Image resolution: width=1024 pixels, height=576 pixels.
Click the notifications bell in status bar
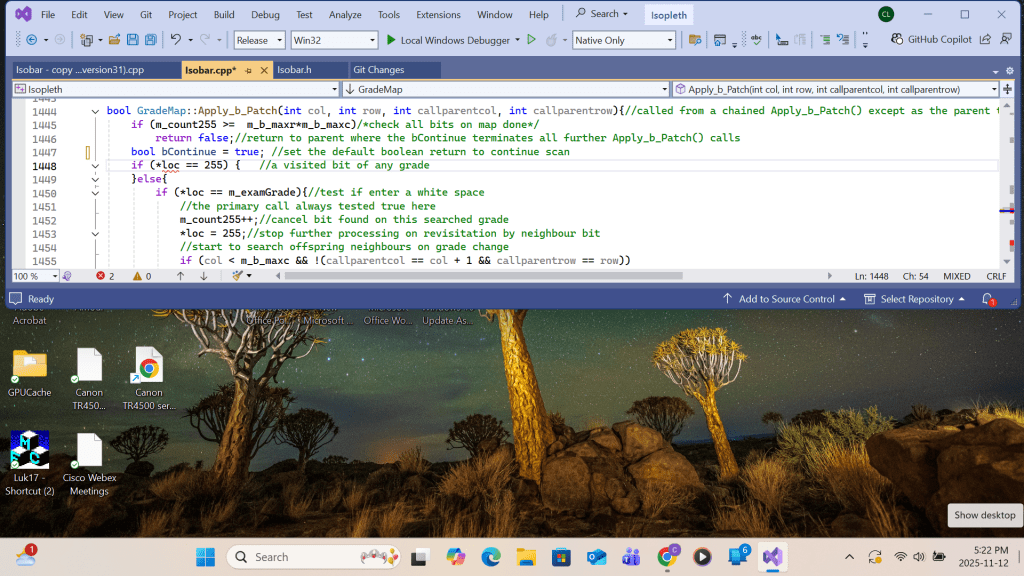(x=987, y=299)
